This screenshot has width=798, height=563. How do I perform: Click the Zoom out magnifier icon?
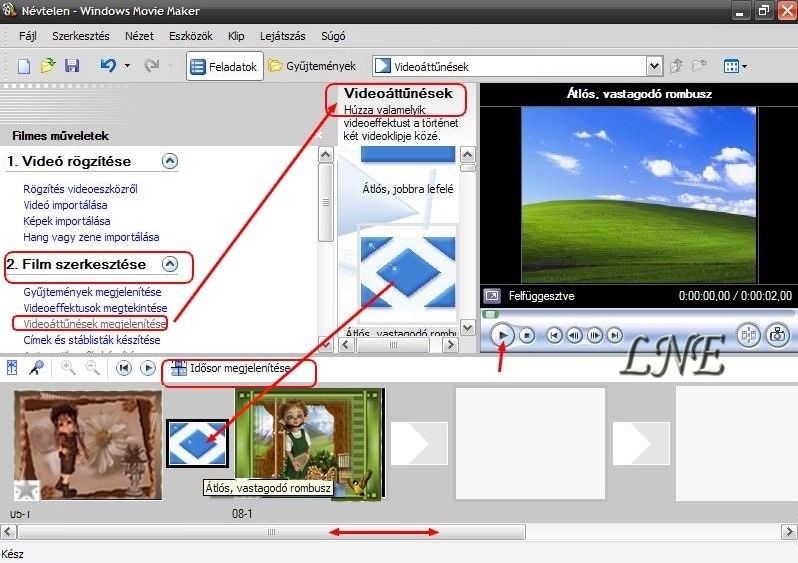tap(92, 368)
